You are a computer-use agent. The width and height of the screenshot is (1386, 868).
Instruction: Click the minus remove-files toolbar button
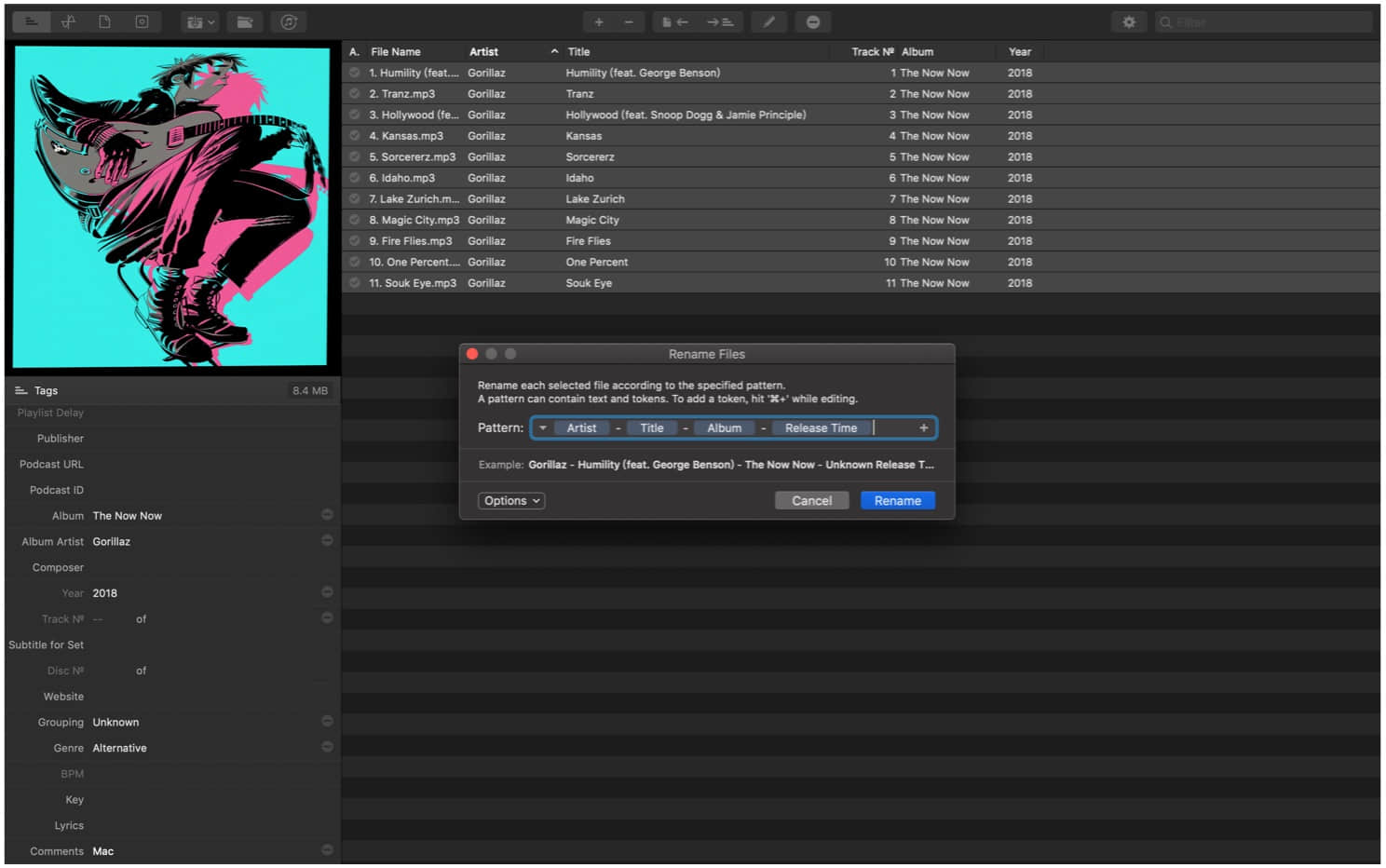pos(629,22)
